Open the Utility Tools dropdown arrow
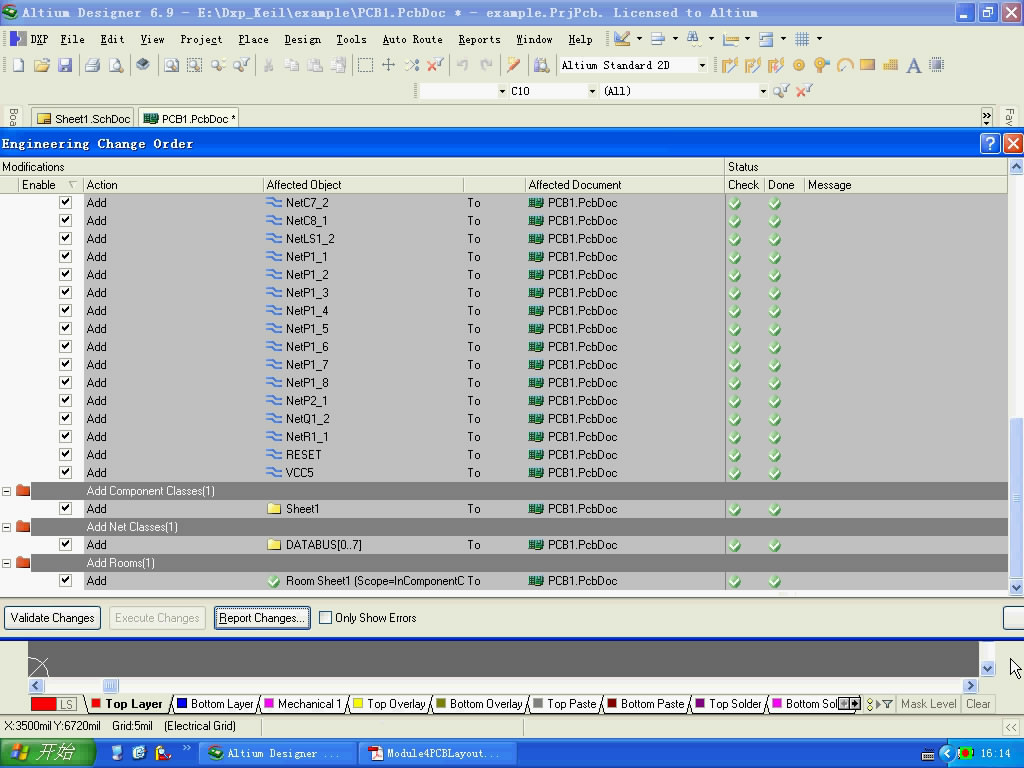Viewport: 1024px width, 768px height. (x=639, y=39)
